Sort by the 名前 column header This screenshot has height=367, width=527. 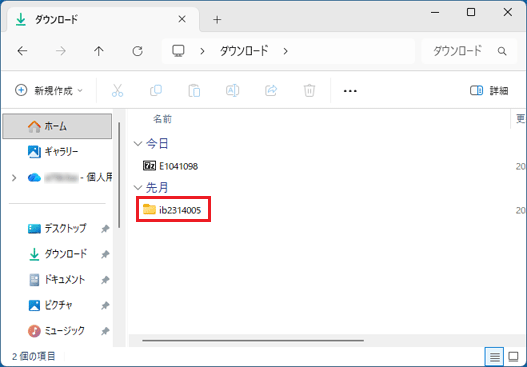(163, 119)
